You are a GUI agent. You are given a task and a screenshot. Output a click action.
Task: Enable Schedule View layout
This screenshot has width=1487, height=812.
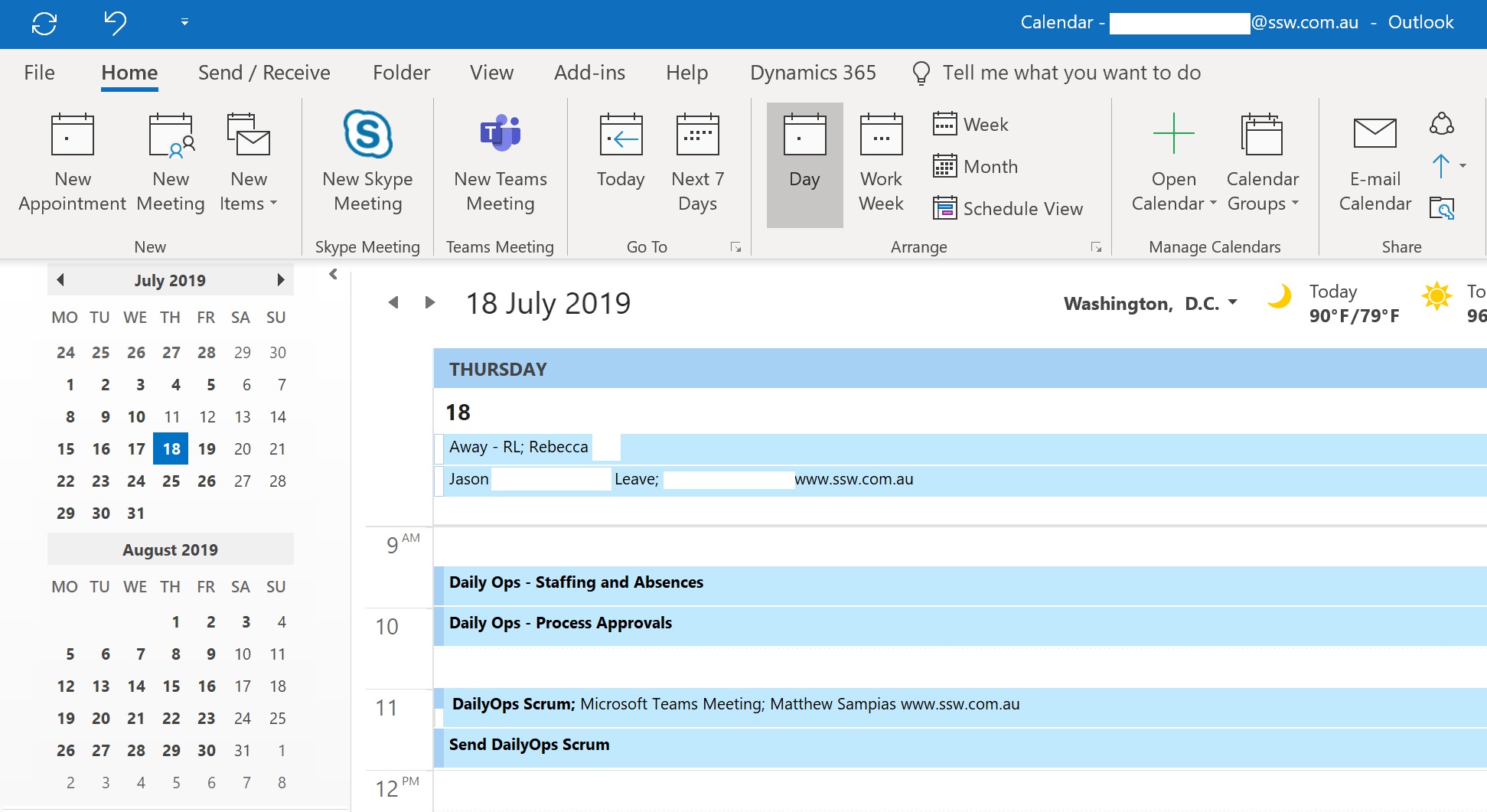[x=1008, y=208]
